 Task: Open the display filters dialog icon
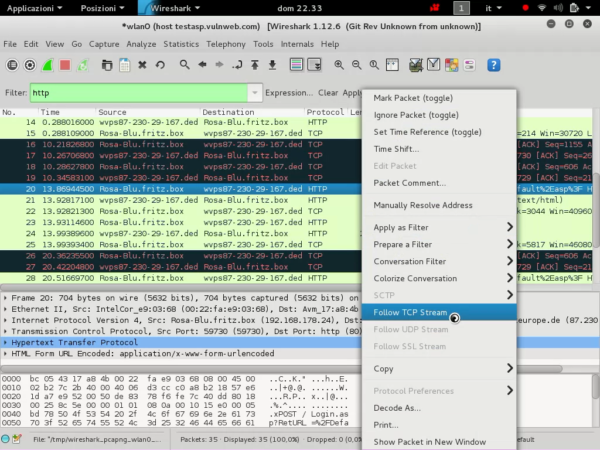[433, 65]
